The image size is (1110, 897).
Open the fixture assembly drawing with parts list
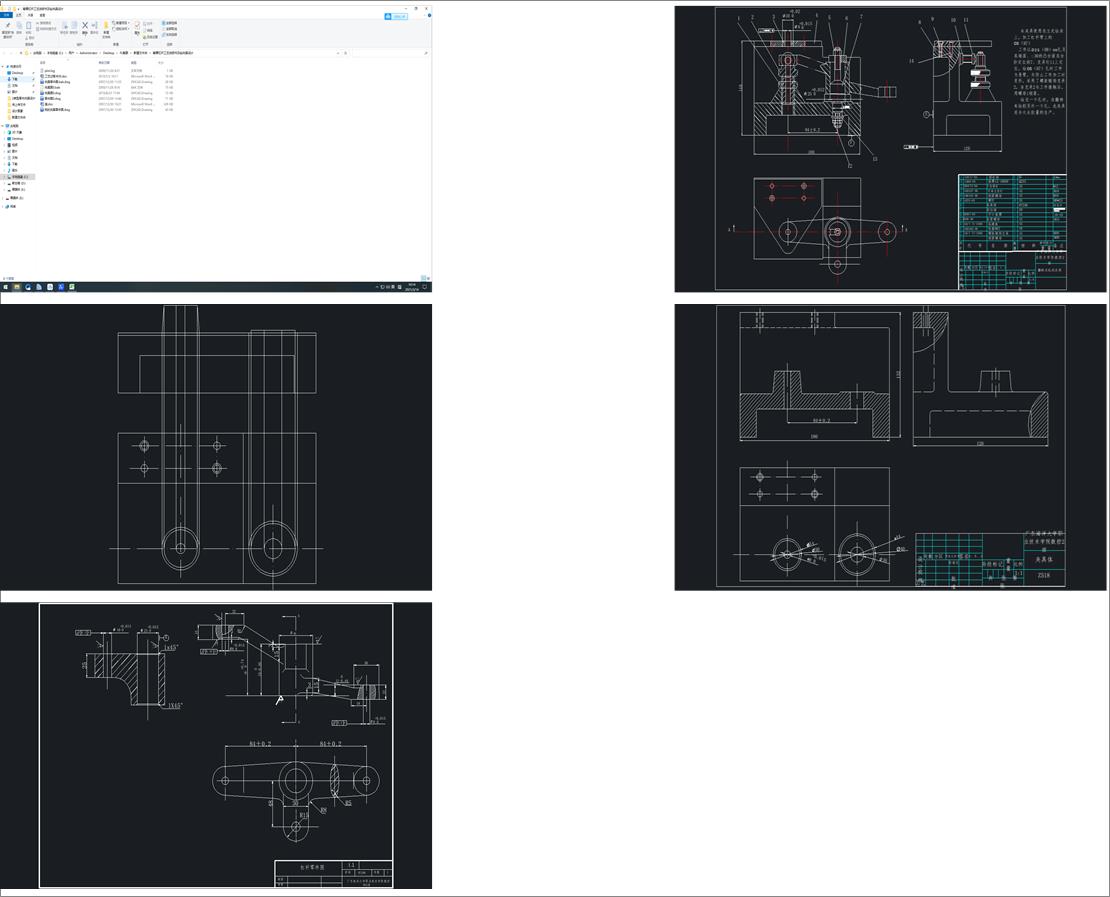tap(890, 149)
